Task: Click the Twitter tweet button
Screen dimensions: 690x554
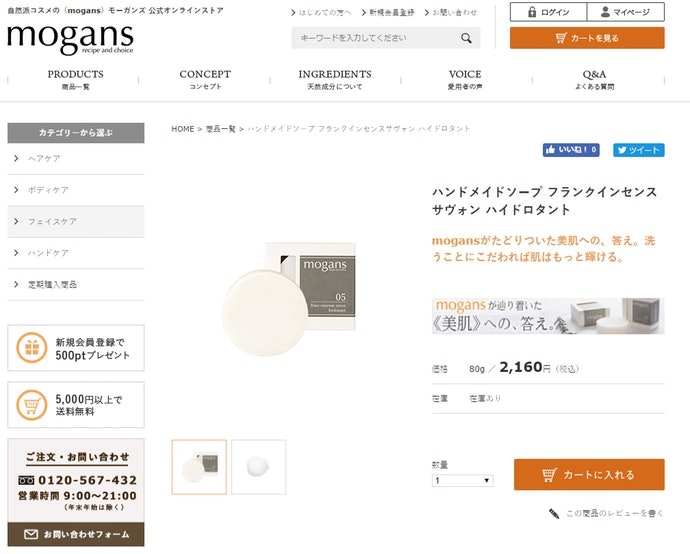Action: 638,150
